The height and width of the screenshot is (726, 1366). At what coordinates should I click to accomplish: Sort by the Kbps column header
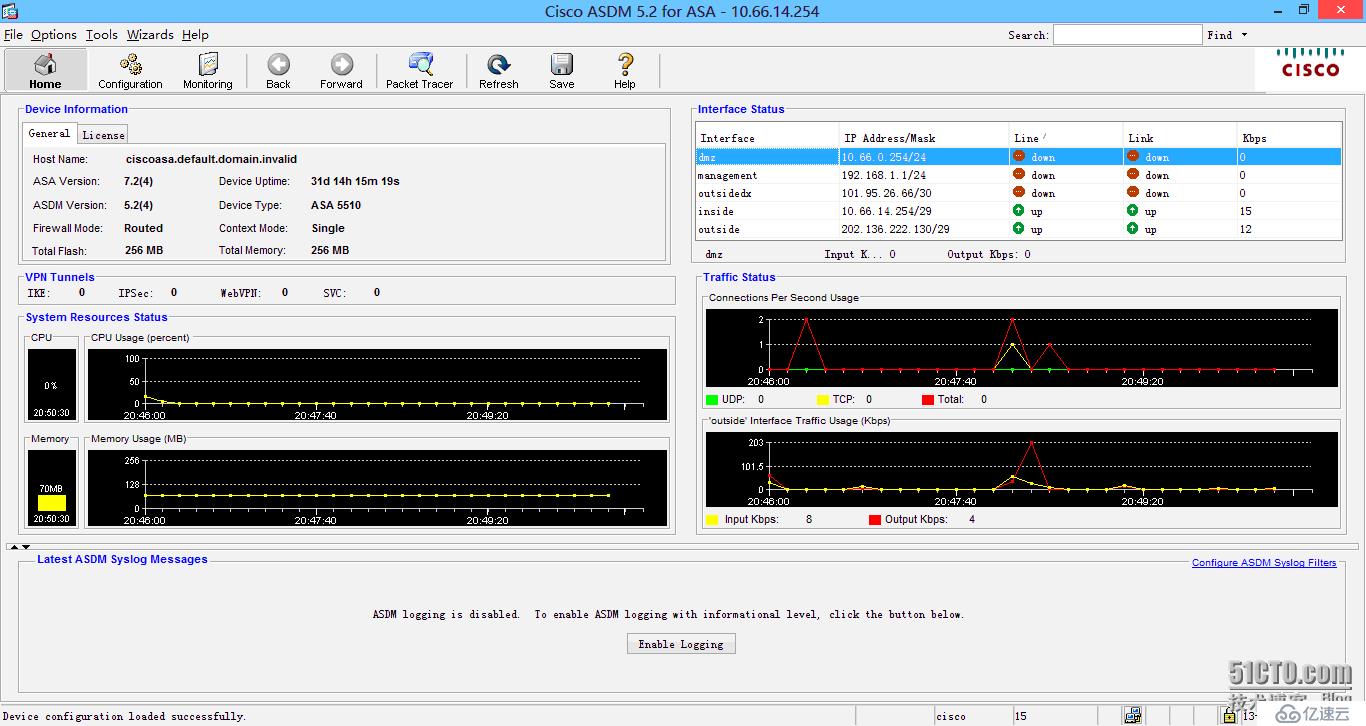click(1289, 138)
